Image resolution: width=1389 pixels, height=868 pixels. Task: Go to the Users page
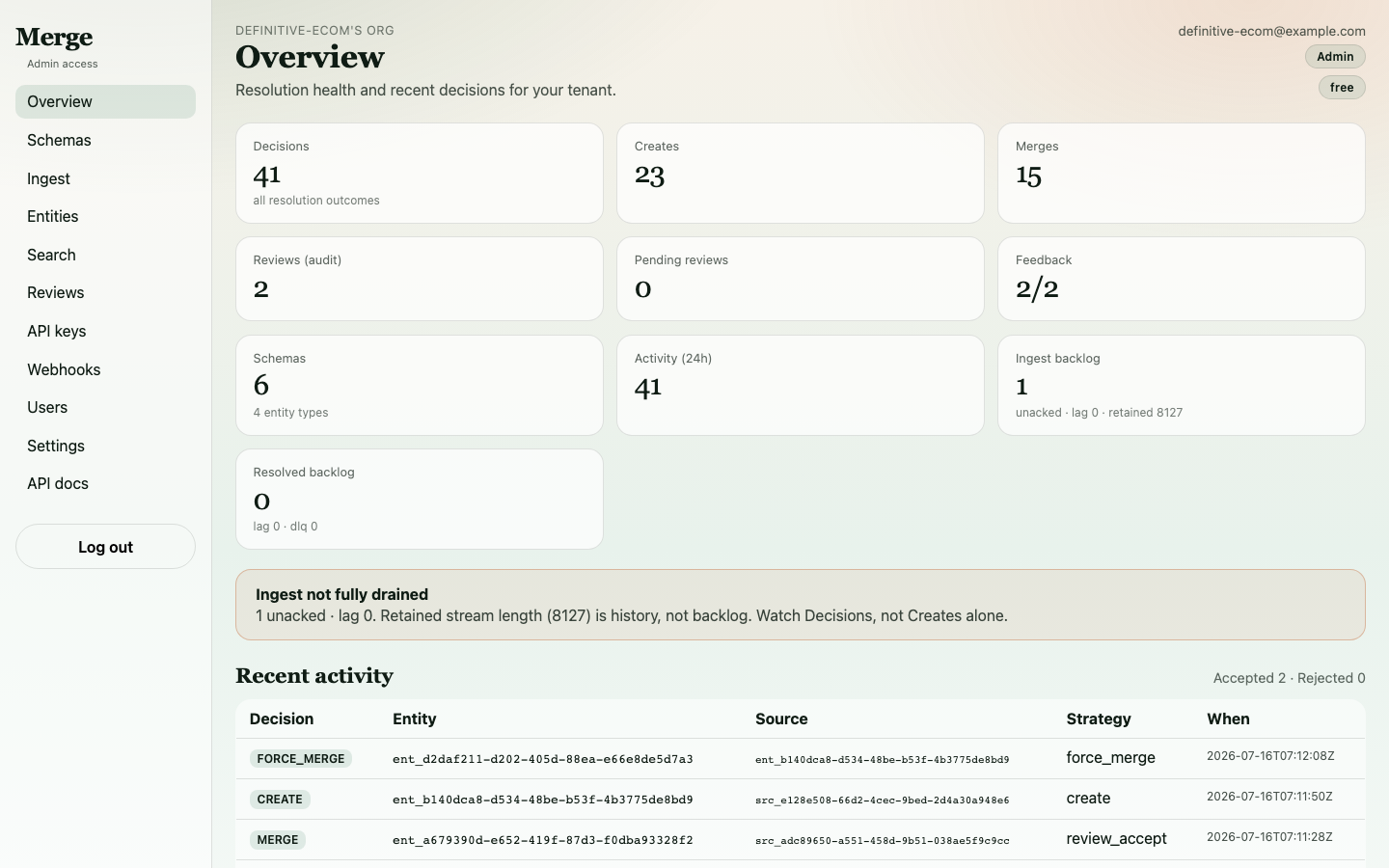click(105, 407)
